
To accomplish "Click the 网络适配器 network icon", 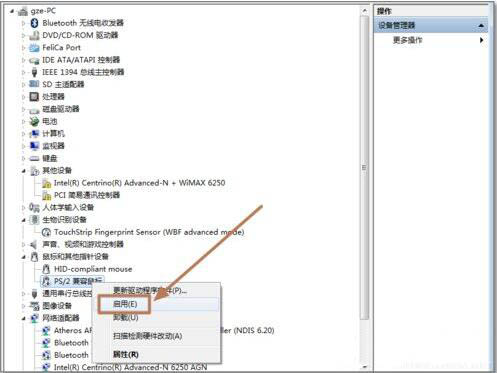I will 34,318.
